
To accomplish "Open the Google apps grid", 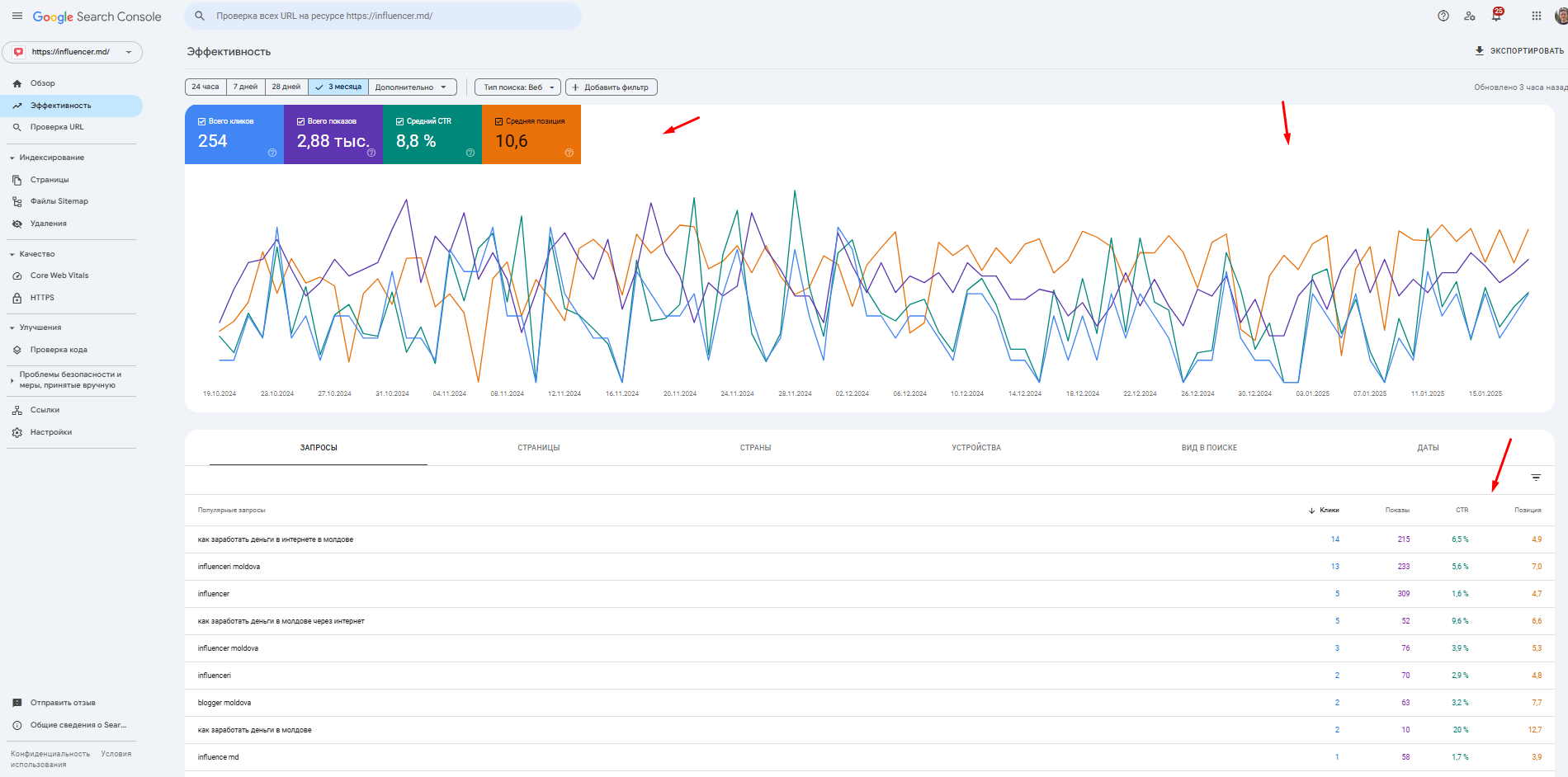I will tap(1536, 16).
